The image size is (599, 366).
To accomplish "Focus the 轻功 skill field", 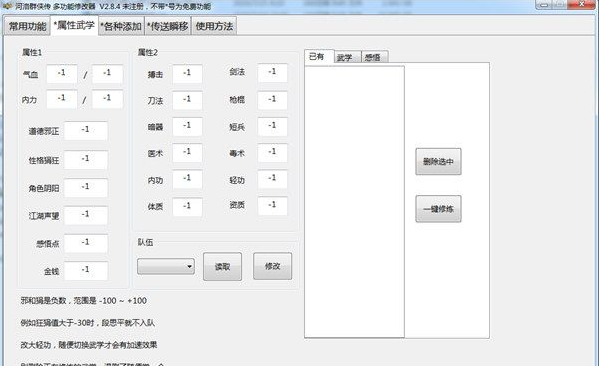I will pos(272,179).
